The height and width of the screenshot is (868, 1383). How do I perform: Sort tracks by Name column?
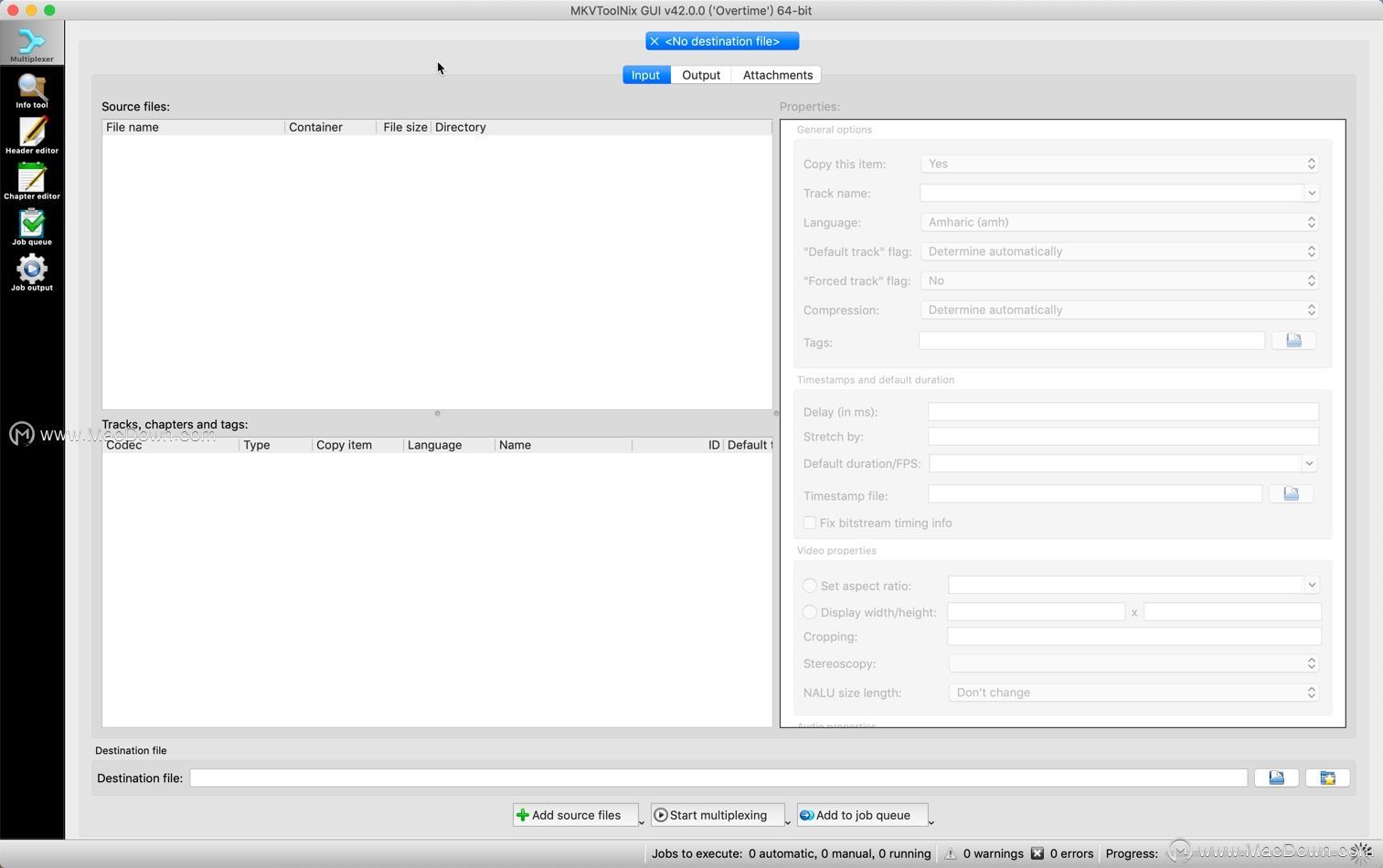(x=563, y=445)
